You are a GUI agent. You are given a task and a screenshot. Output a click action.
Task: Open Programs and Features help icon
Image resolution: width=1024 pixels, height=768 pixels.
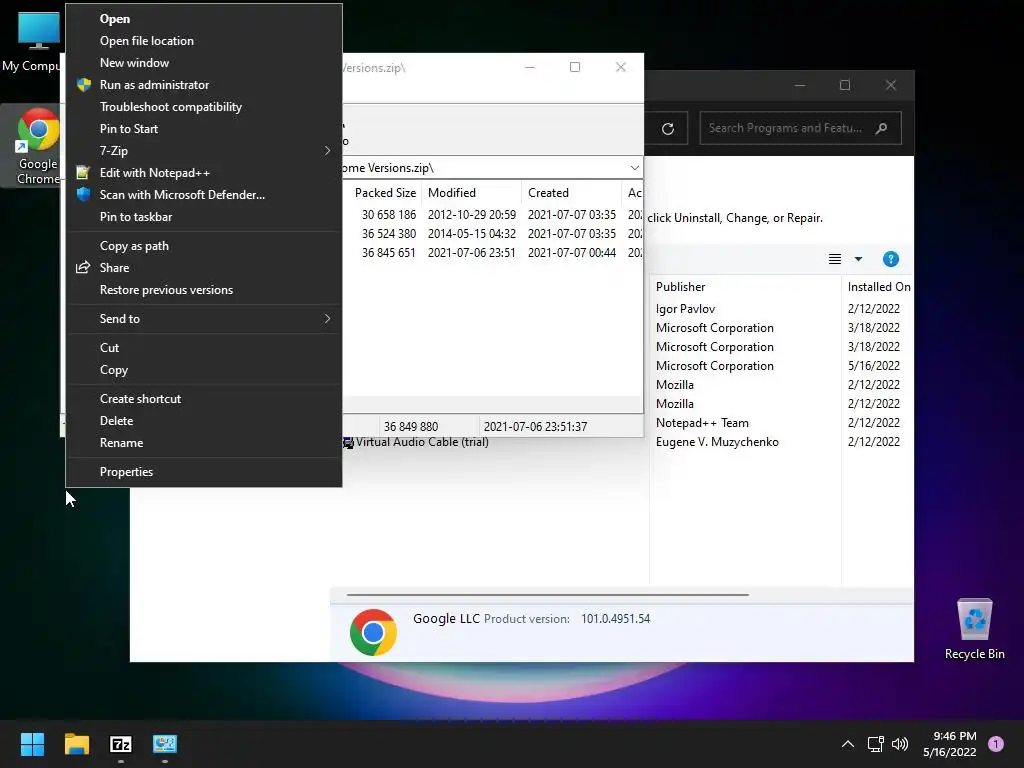point(890,259)
